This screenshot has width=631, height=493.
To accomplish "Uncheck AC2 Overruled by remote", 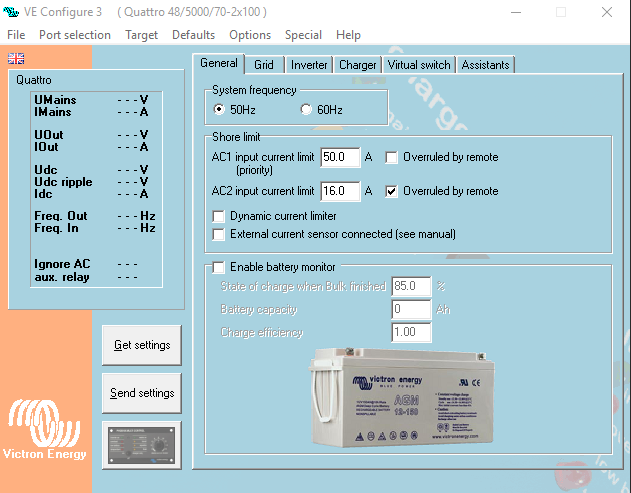I will [392, 191].
